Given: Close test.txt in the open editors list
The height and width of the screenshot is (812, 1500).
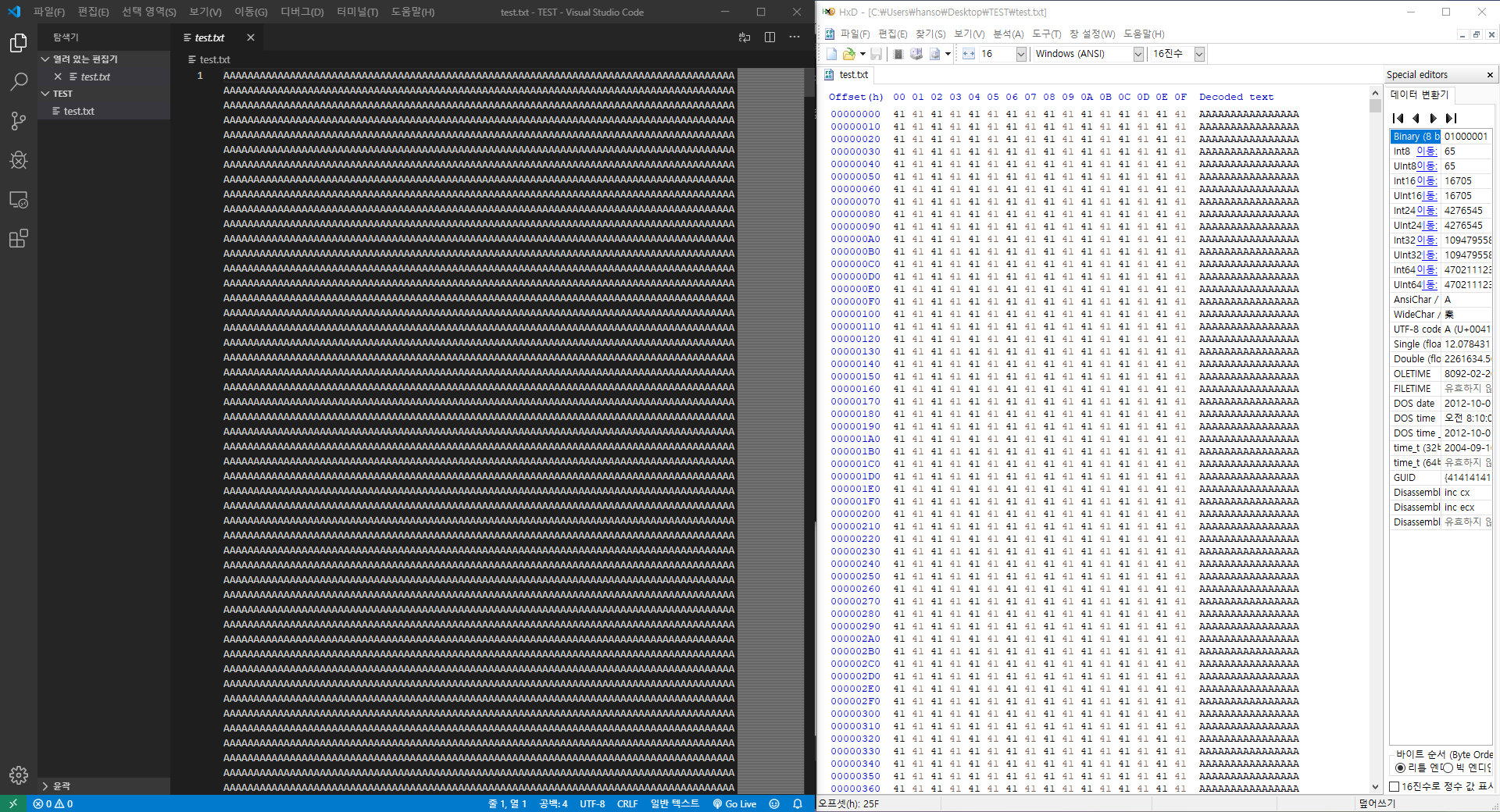Looking at the screenshot, I should (58, 77).
